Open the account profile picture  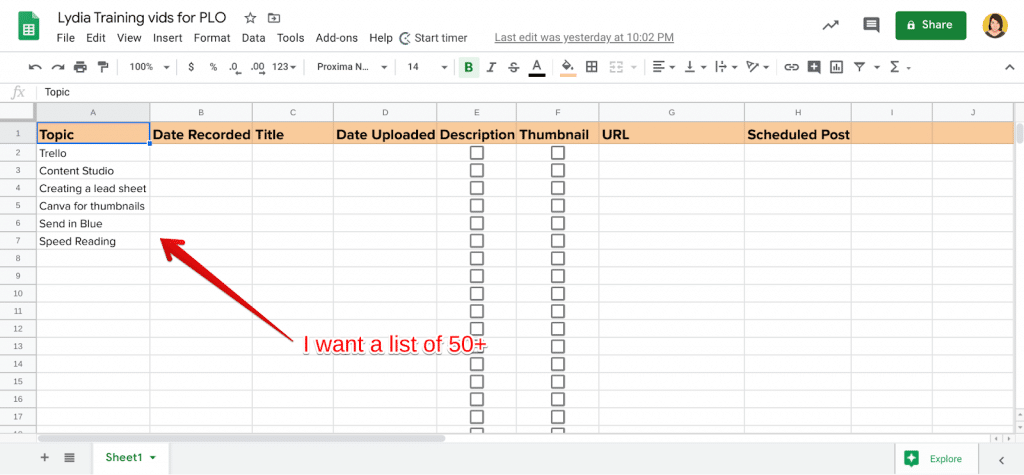point(995,25)
